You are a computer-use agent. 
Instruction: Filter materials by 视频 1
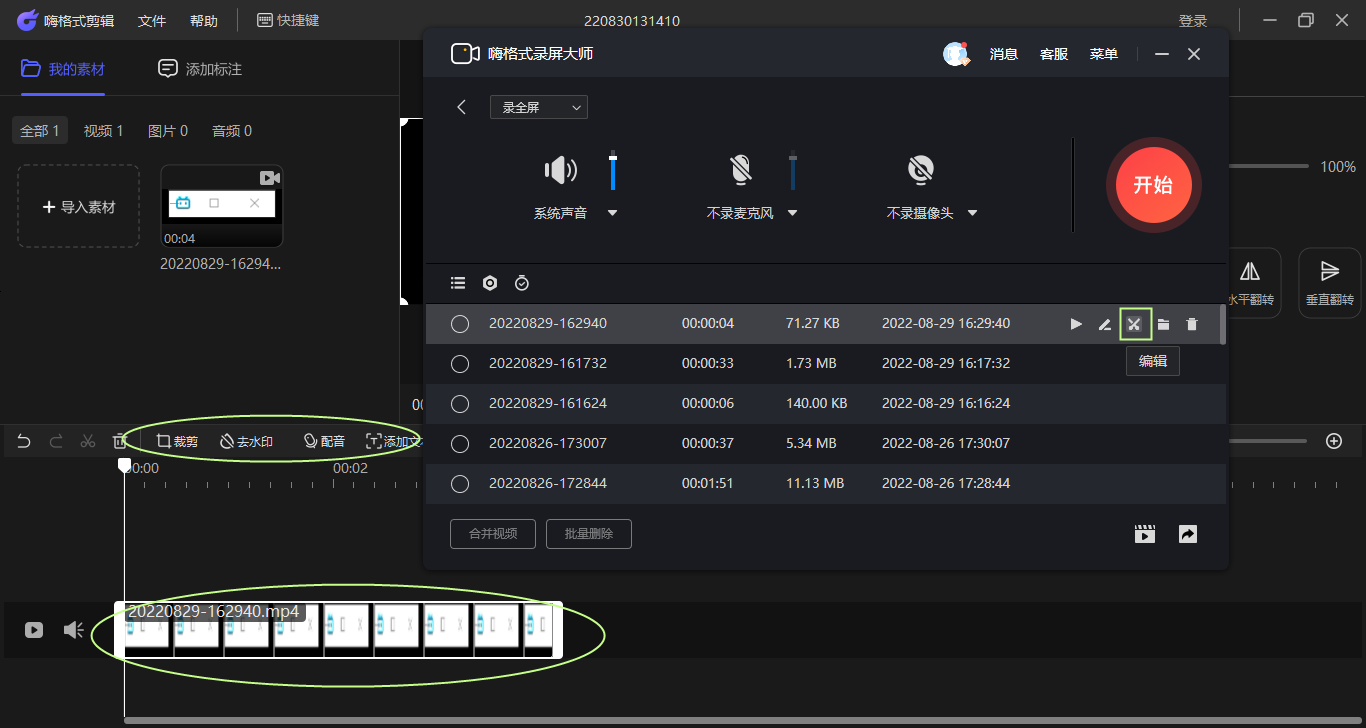click(104, 131)
